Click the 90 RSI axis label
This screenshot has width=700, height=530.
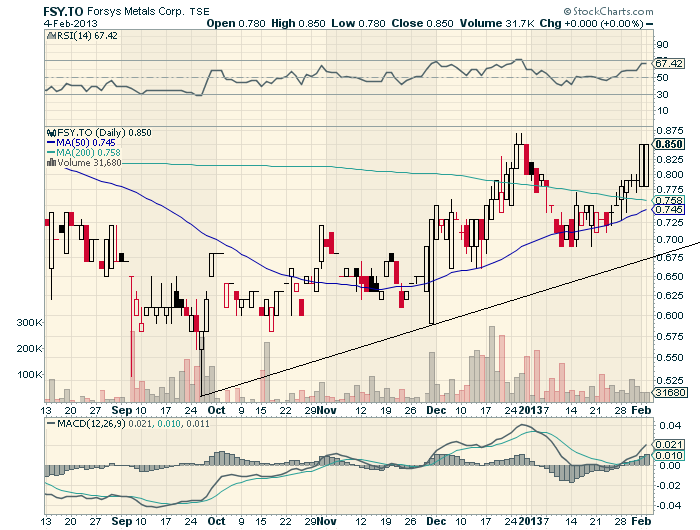click(x=662, y=44)
